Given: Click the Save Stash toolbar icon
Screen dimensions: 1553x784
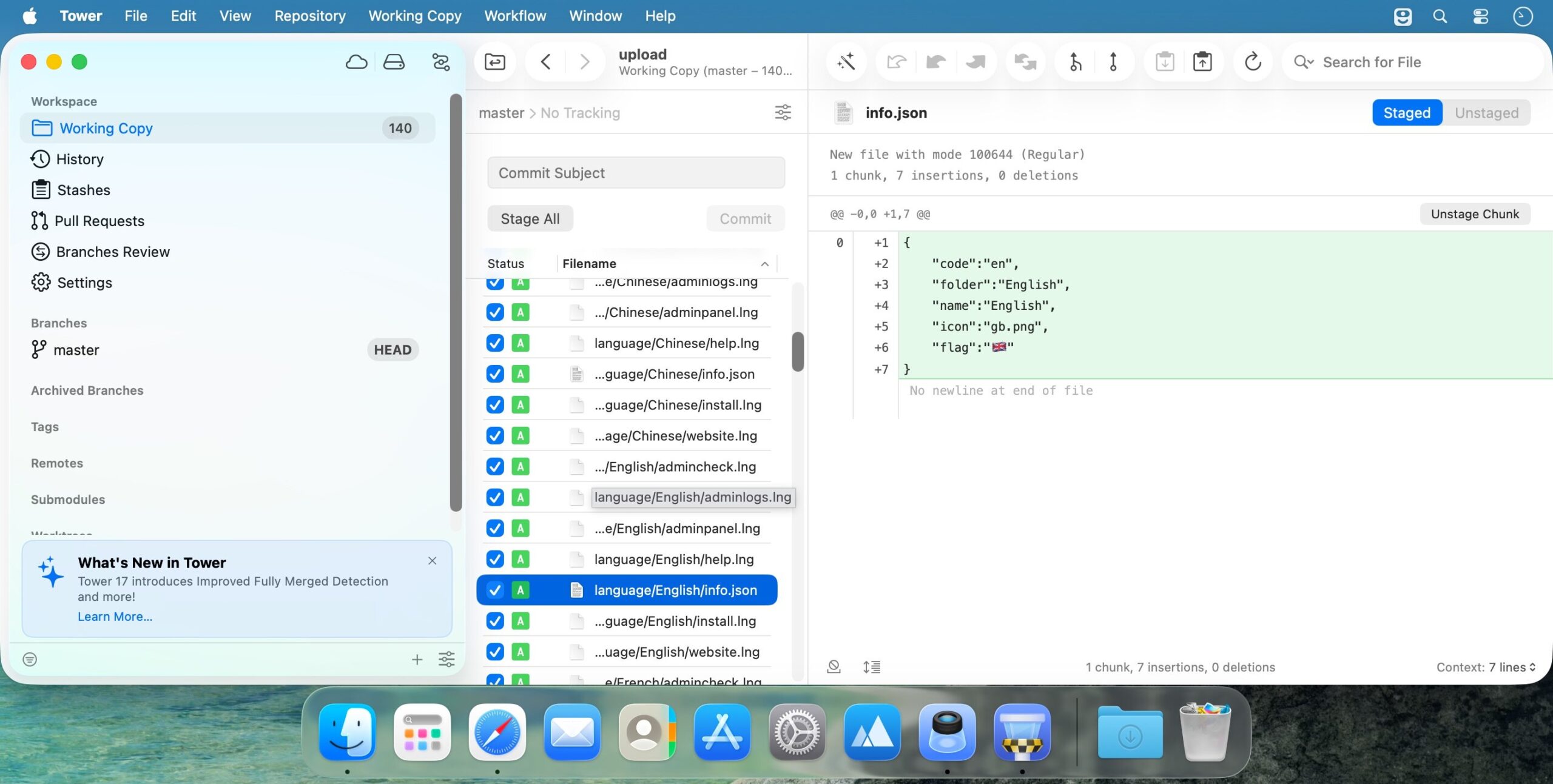Looking at the screenshot, I should (1165, 62).
